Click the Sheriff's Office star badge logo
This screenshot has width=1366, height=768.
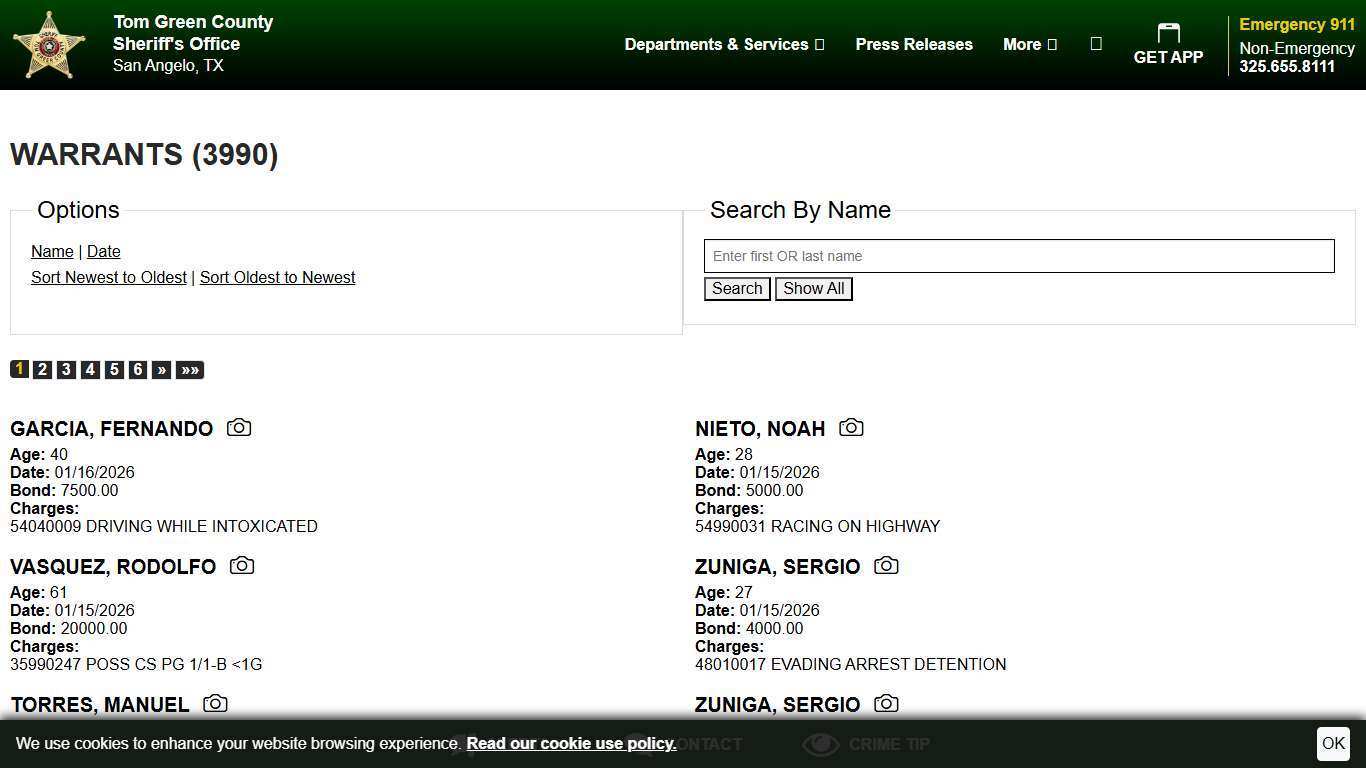point(48,45)
